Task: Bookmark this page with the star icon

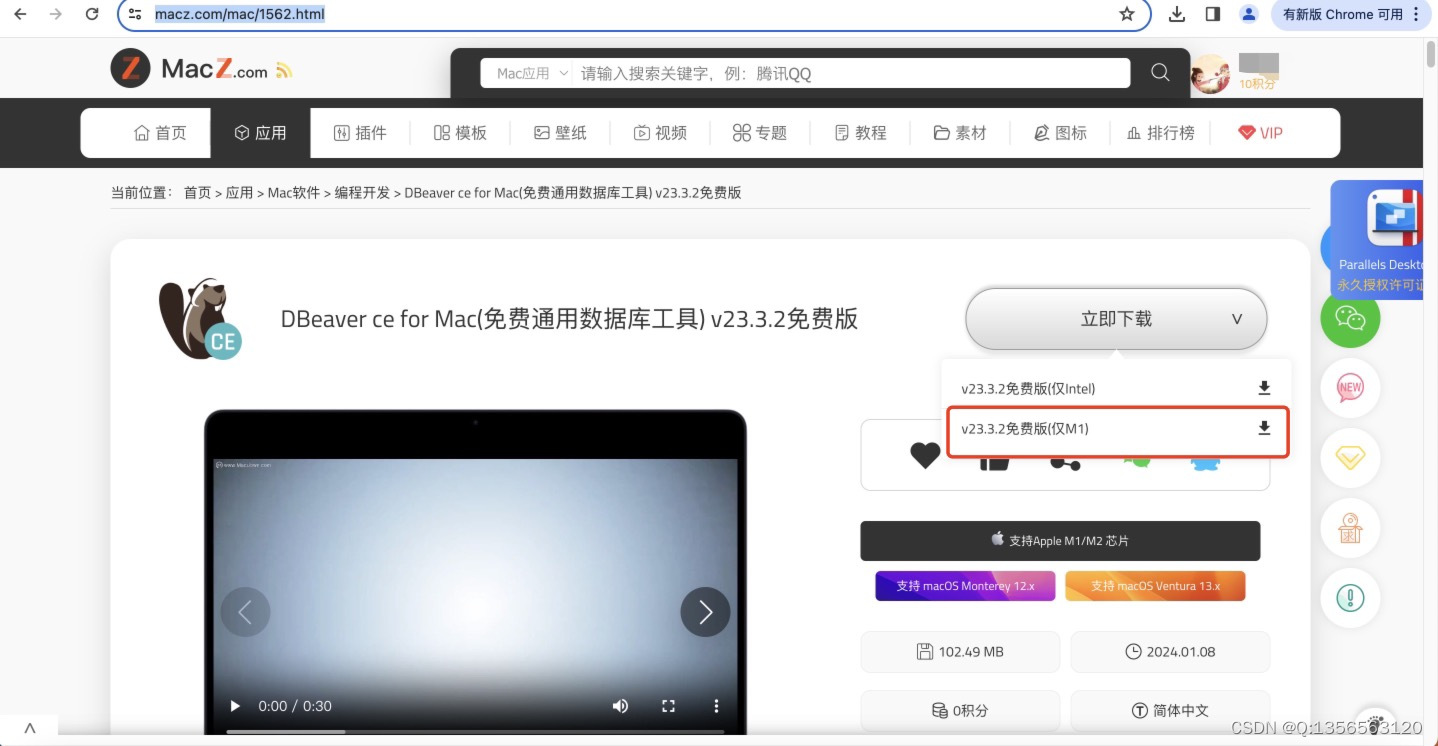Action: tap(1127, 14)
